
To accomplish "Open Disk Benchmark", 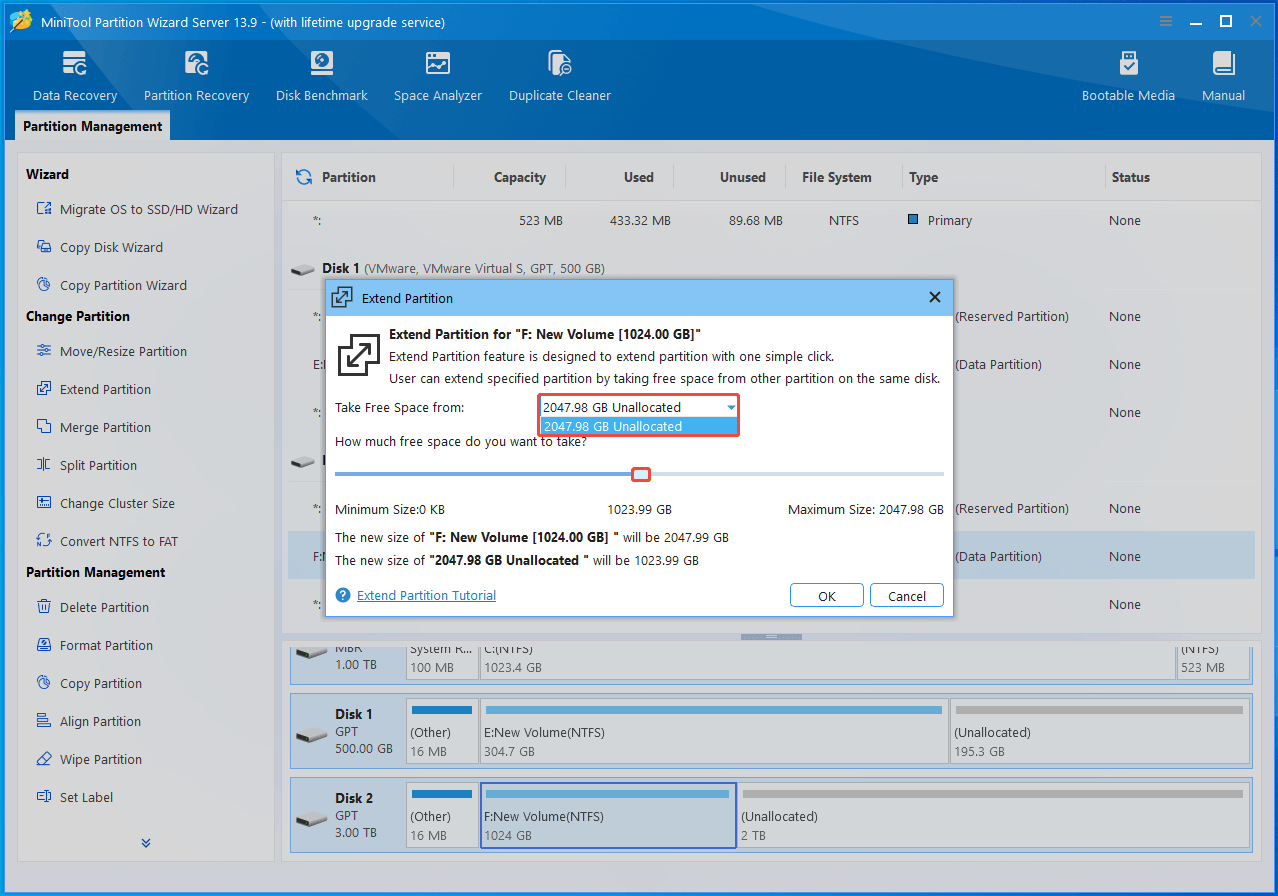I will [x=322, y=77].
